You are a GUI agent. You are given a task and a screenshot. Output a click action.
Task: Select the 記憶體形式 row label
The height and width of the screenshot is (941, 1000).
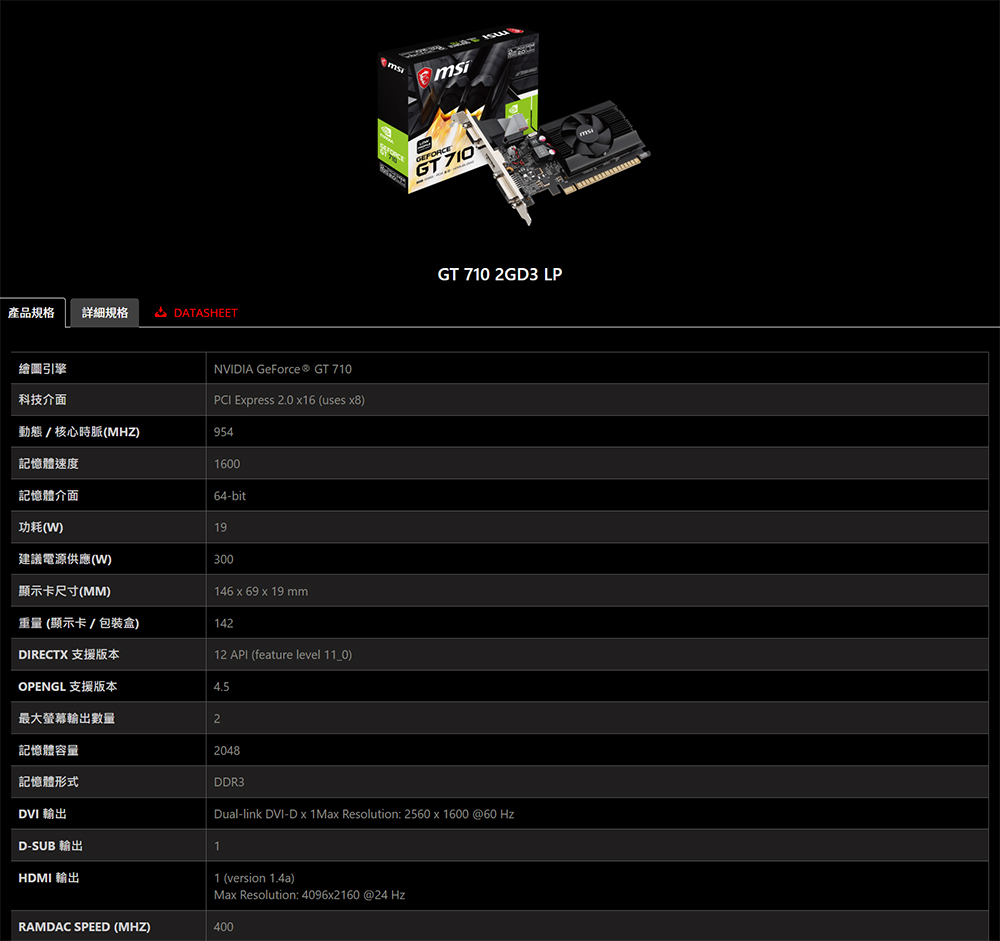coord(48,782)
